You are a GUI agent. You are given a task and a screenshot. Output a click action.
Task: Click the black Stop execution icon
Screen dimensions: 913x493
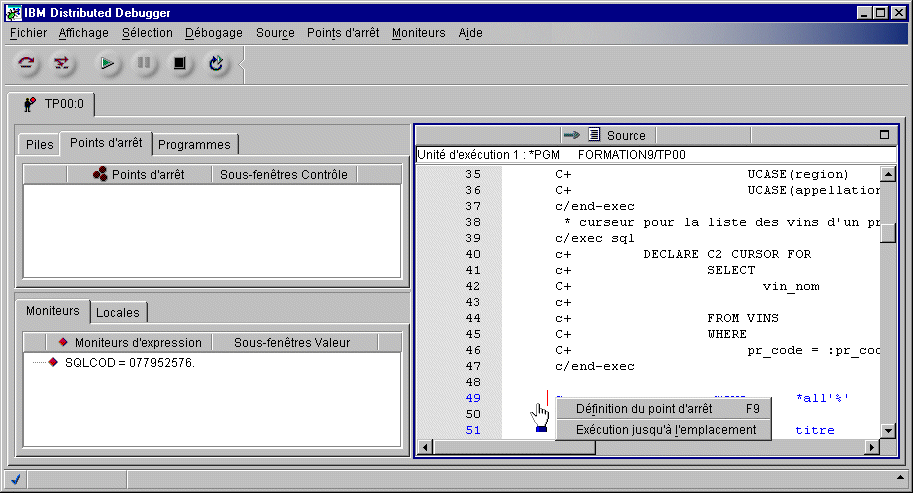pos(180,64)
